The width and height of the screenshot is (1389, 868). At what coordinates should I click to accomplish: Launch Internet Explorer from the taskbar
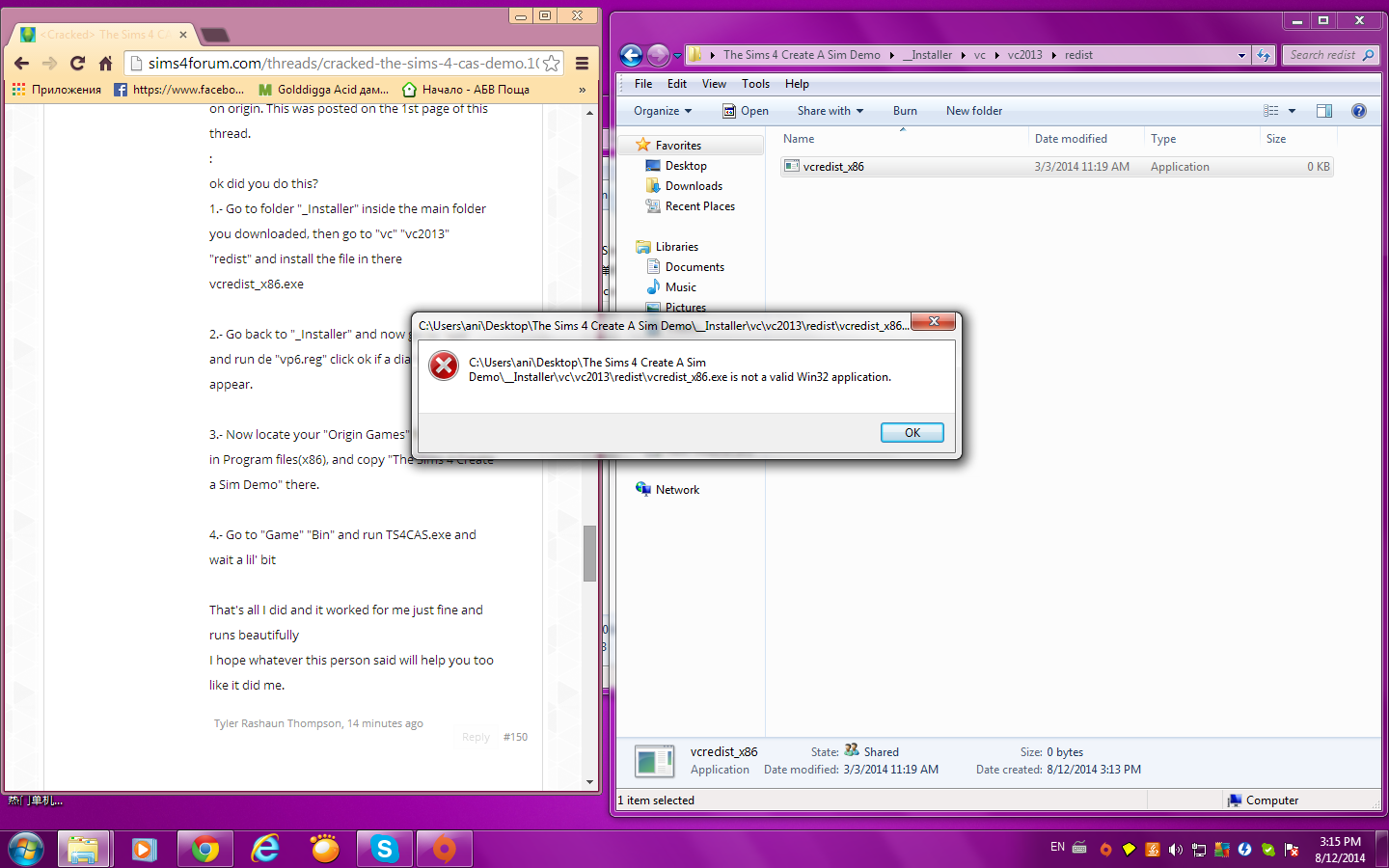click(x=264, y=849)
